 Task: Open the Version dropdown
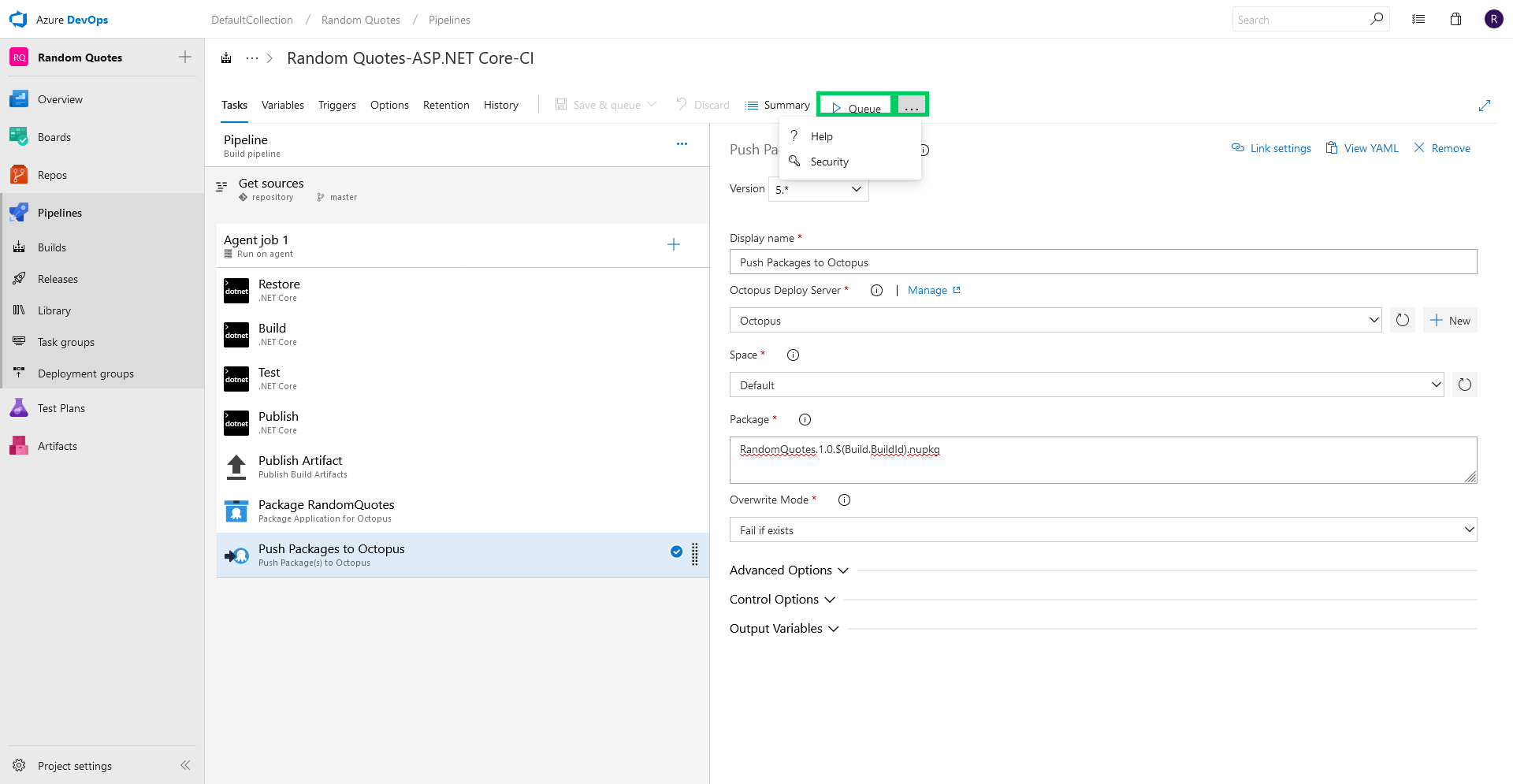[x=819, y=189]
